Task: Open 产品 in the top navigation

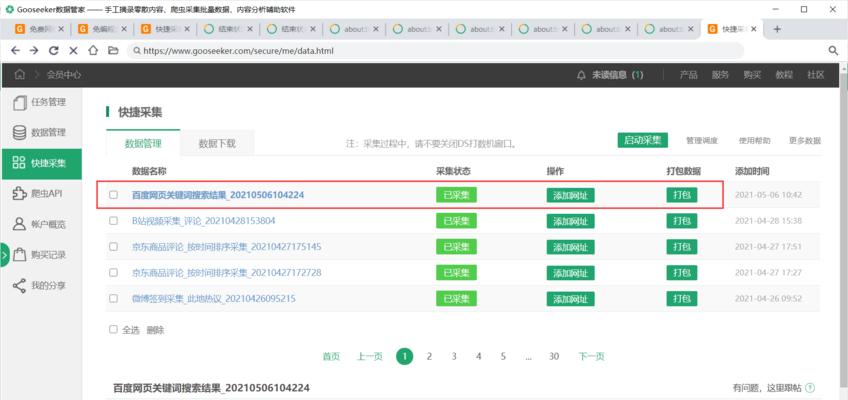Action: tap(688, 75)
